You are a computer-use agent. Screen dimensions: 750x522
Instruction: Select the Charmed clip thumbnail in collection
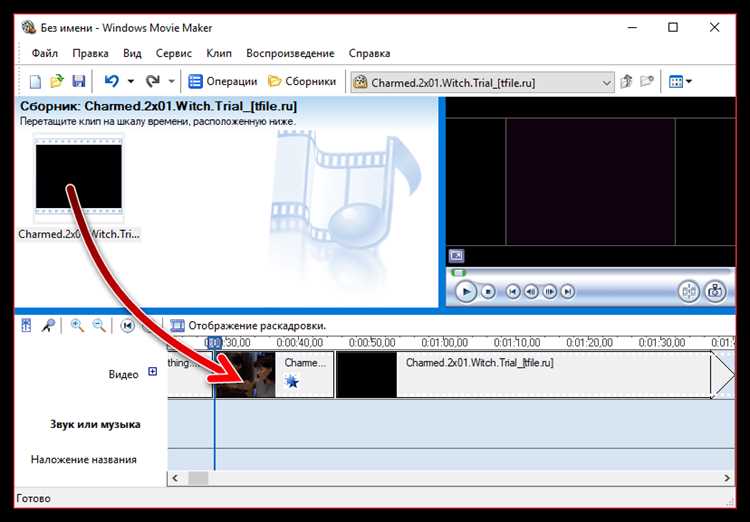pos(78,176)
